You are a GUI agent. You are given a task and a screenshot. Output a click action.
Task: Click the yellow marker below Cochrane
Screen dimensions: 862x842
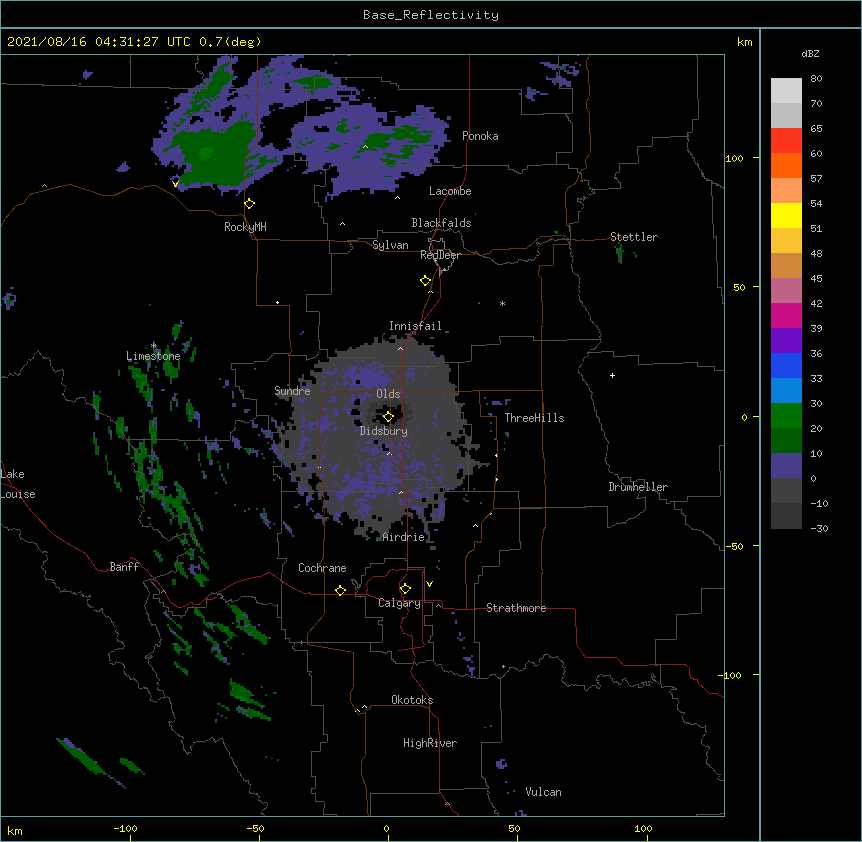tap(340, 590)
